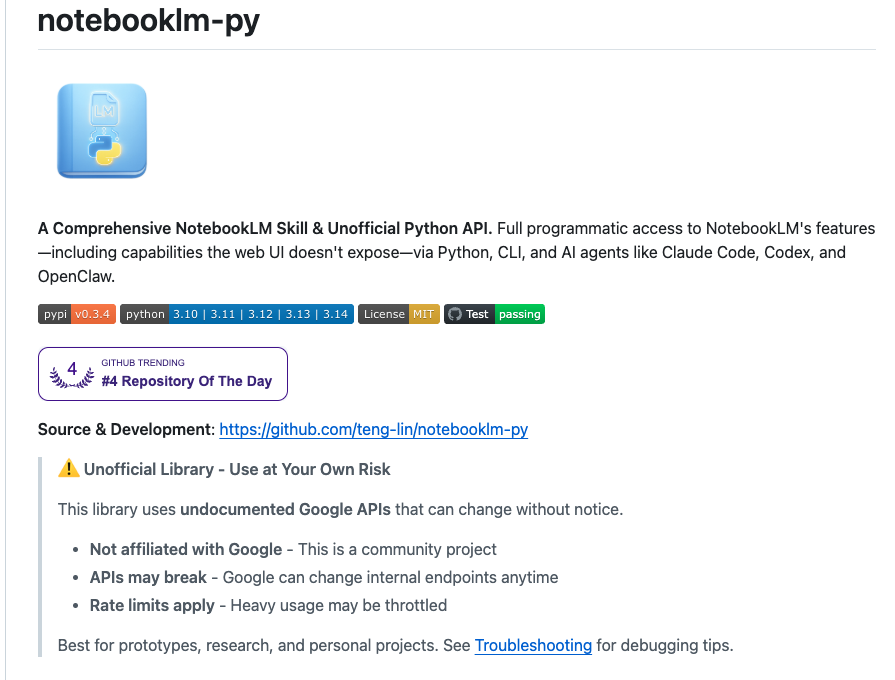The height and width of the screenshot is (680, 895).
Task: Click the 'Unofficial Library - Use at Your Own Risk' title
Action: (237, 469)
